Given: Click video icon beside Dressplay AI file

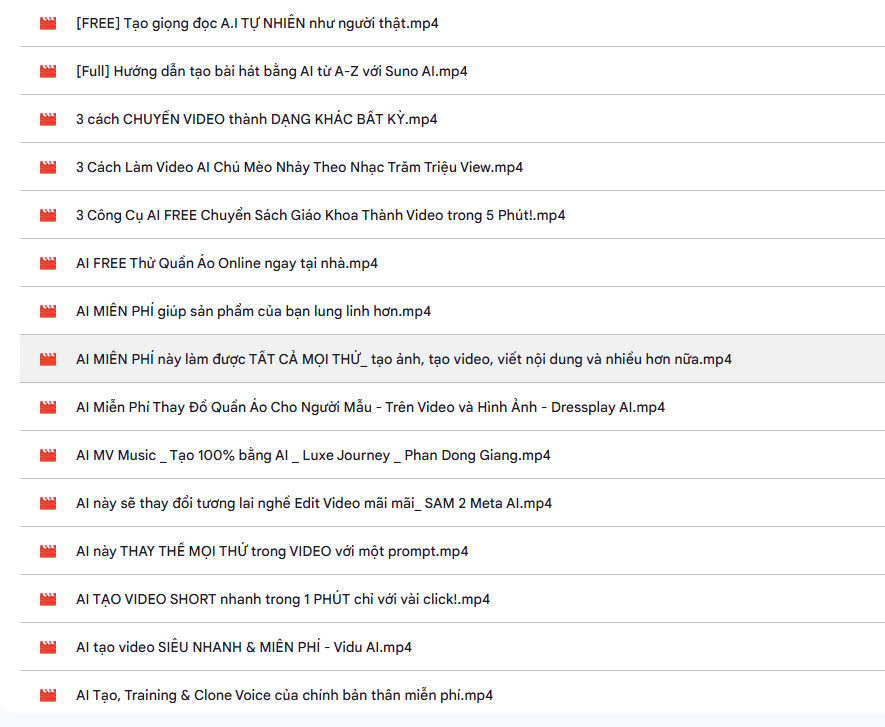Looking at the screenshot, I should (x=48, y=407).
